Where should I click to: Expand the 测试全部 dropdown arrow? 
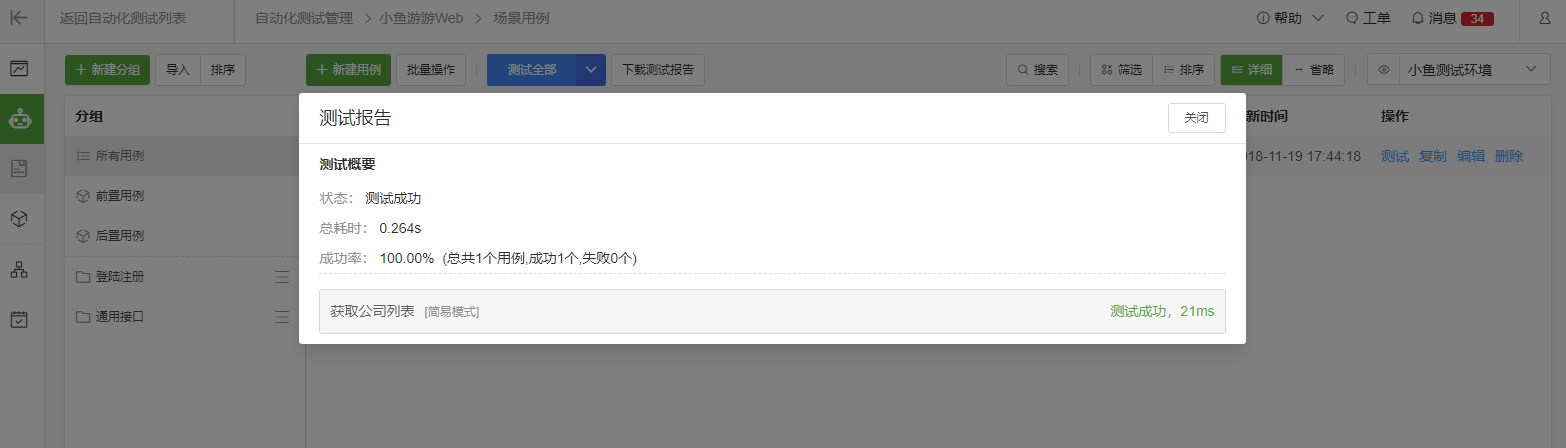[591, 70]
